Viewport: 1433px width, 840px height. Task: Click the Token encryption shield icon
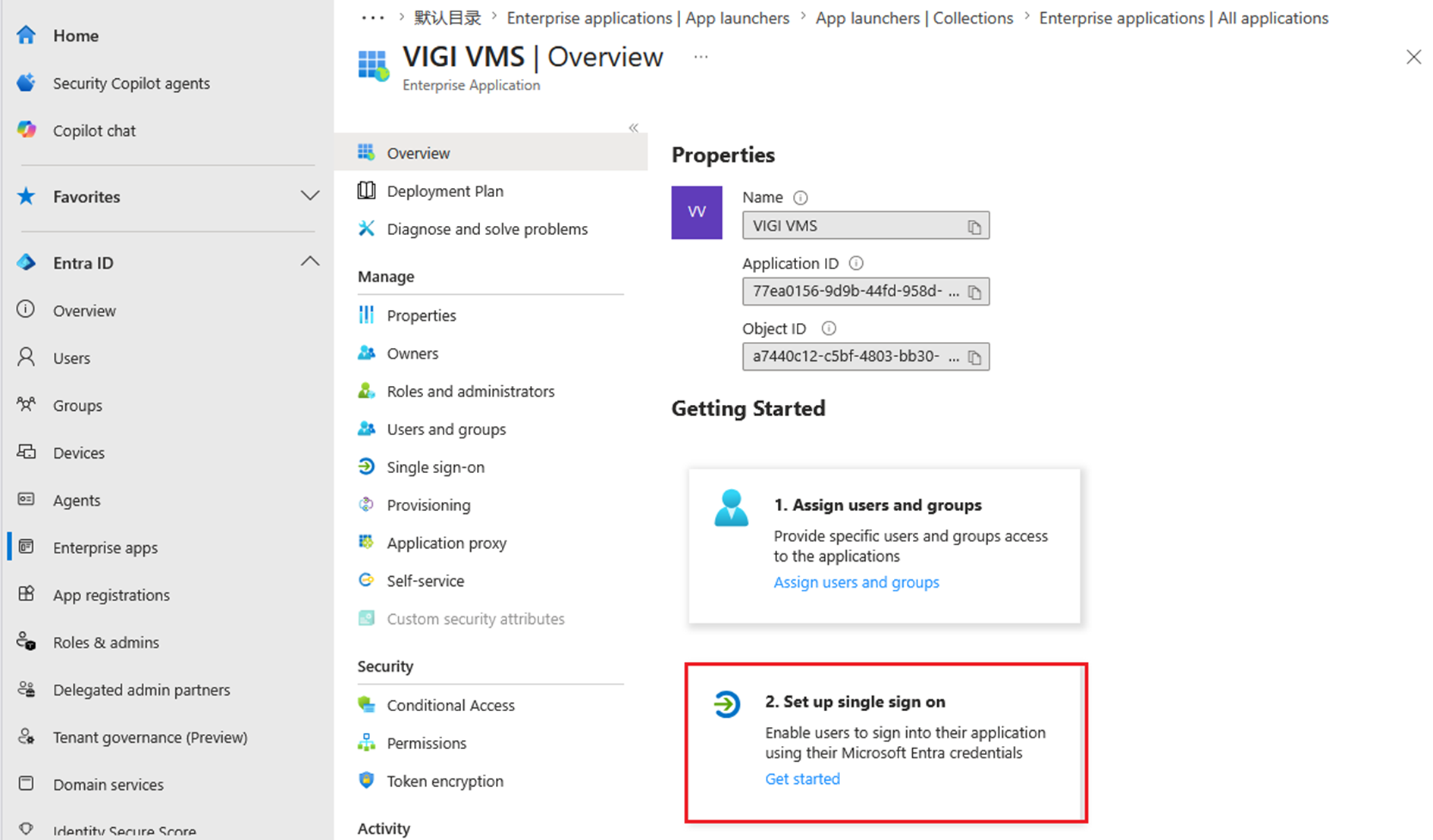pos(366,780)
